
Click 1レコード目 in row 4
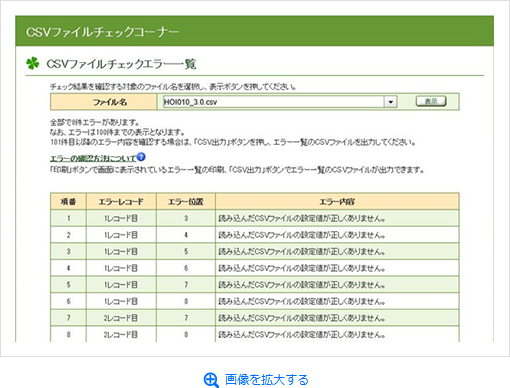[x=121, y=268]
